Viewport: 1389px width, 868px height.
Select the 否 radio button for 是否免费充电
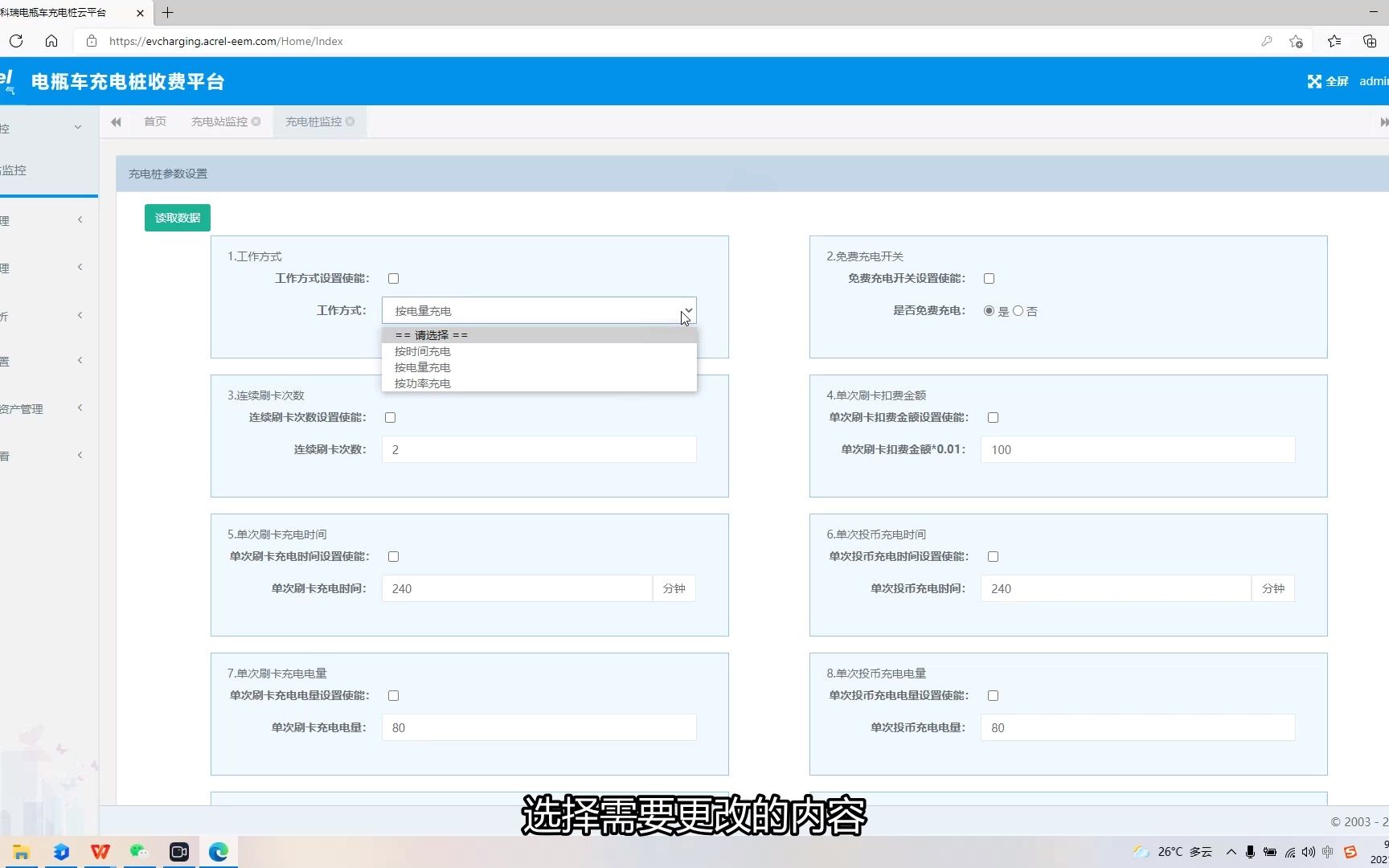[1018, 311]
